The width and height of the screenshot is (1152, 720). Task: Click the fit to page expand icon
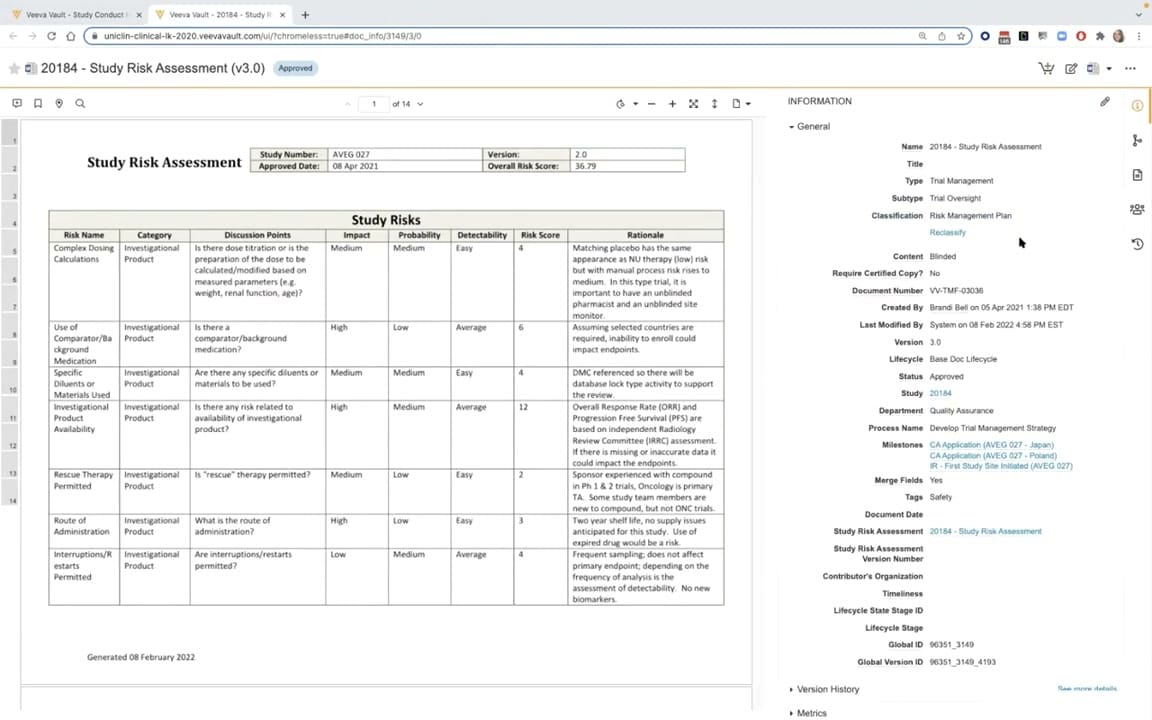[694, 104]
